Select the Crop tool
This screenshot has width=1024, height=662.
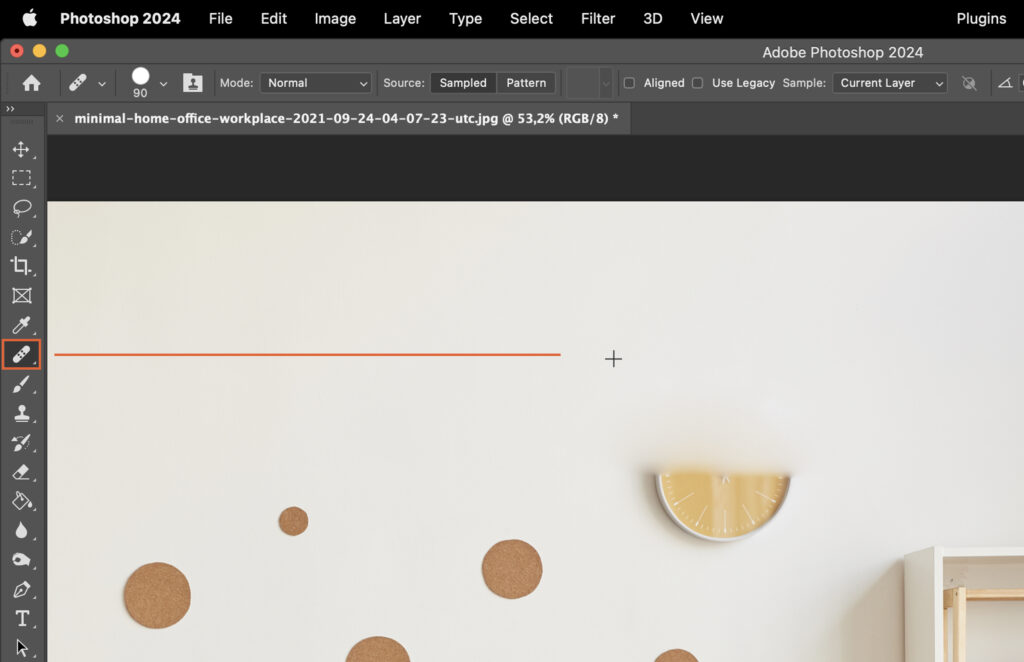[22, 267]
